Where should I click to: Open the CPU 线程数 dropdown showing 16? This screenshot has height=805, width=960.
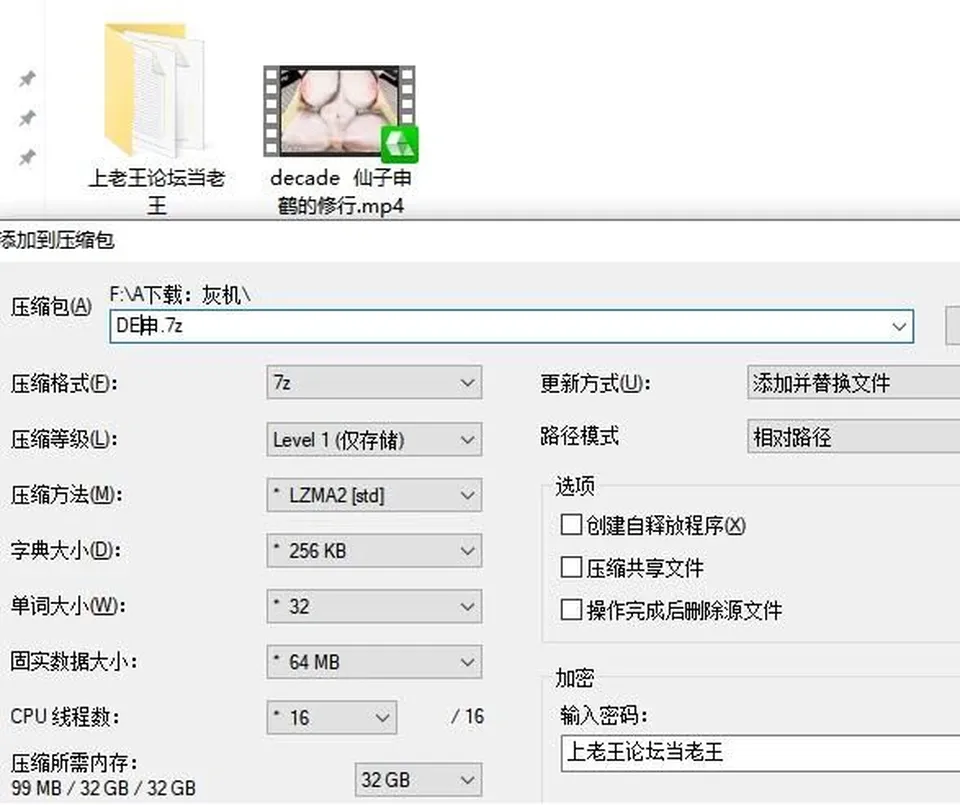(332, 717)
